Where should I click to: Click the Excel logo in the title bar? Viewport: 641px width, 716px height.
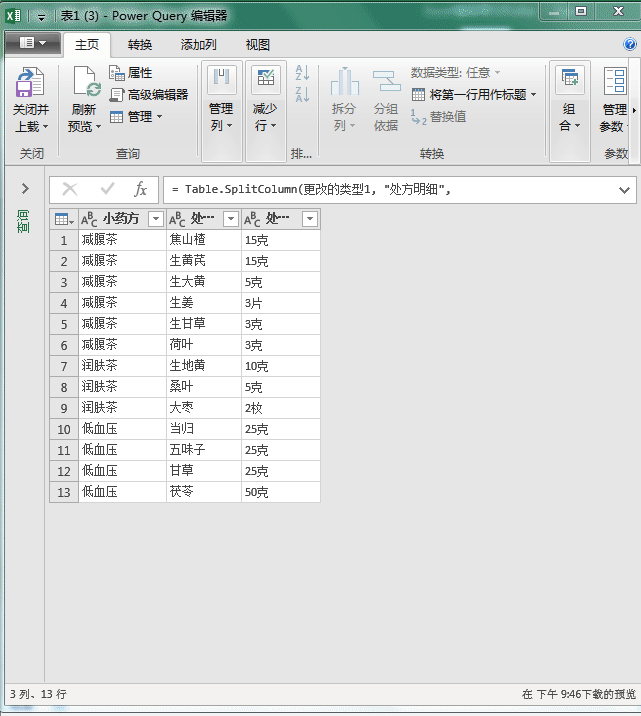[x=13, y=16]
